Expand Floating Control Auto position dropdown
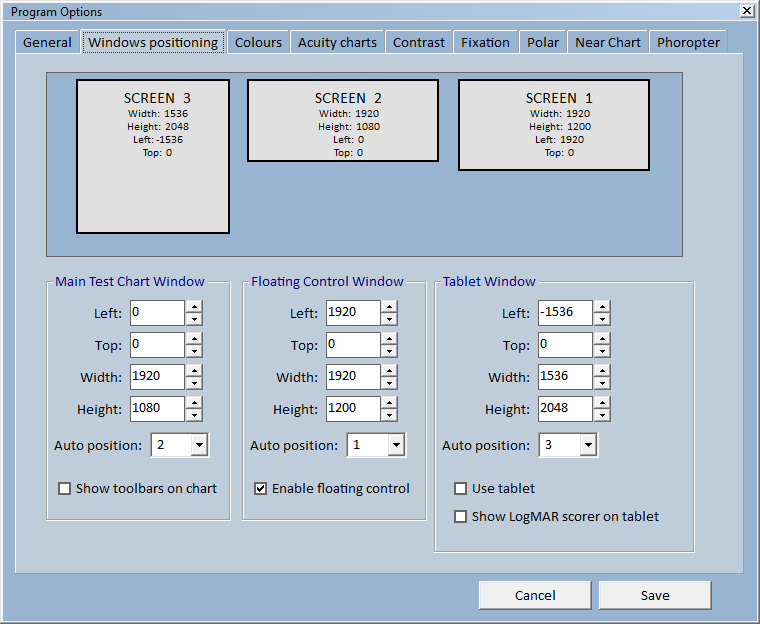 (395, 445)
